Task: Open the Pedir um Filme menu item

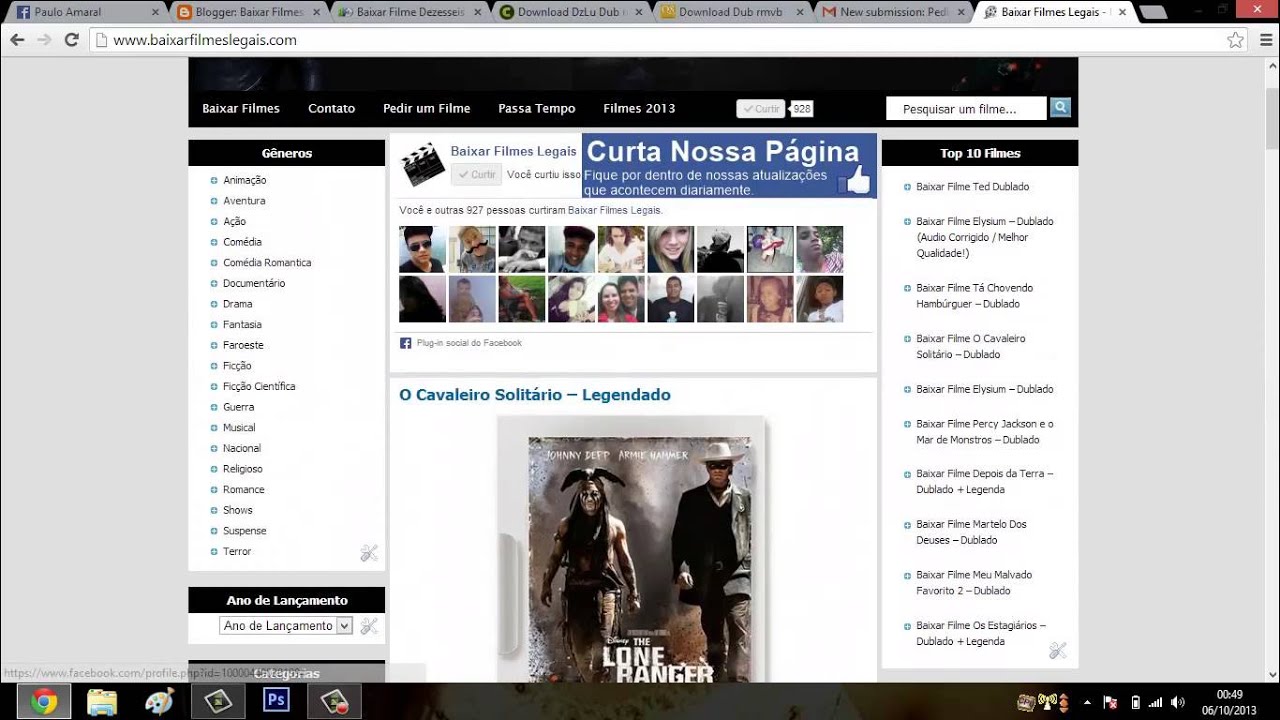Action: coord(427,108)
